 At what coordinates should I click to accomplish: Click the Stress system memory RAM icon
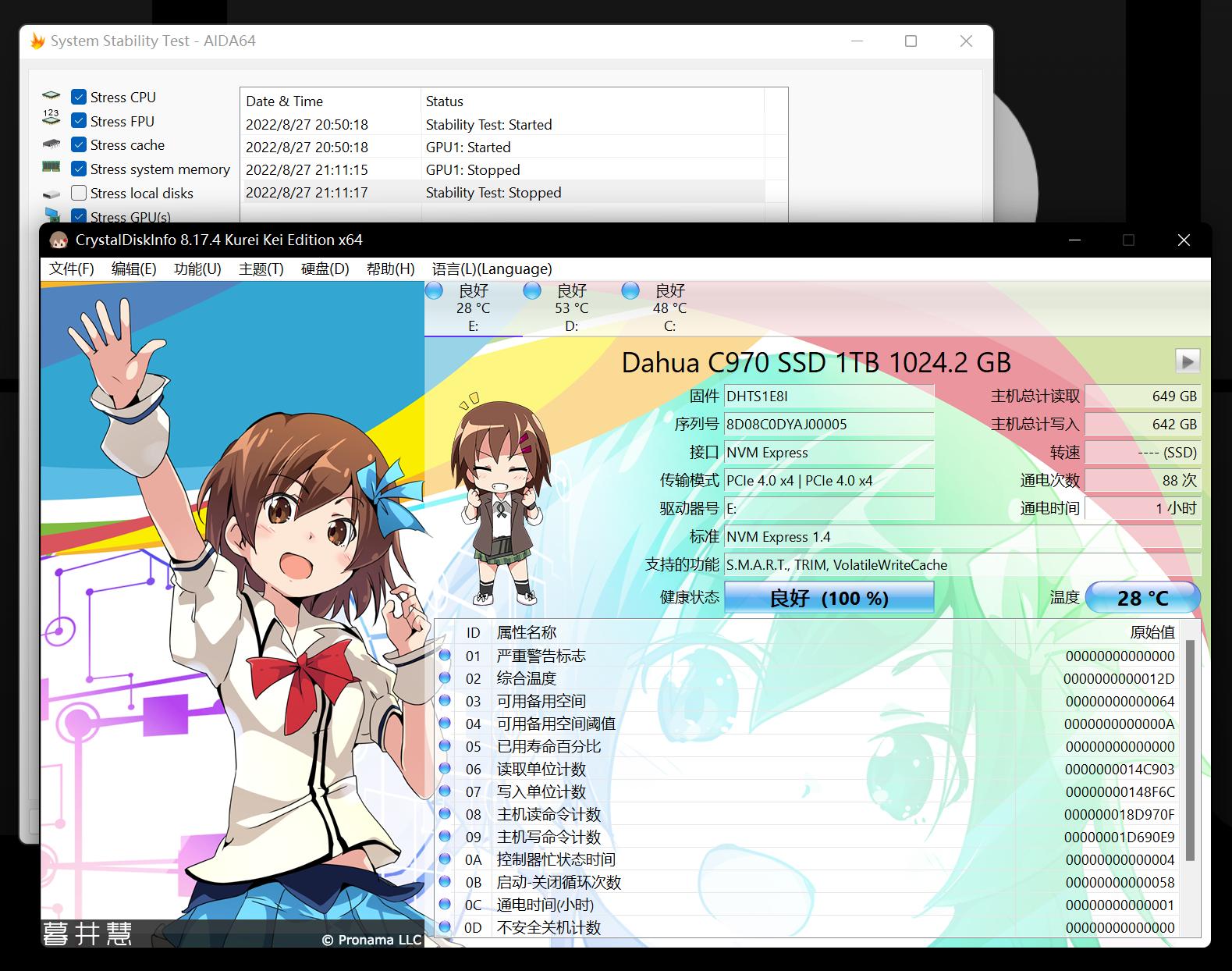pos(51,168)
